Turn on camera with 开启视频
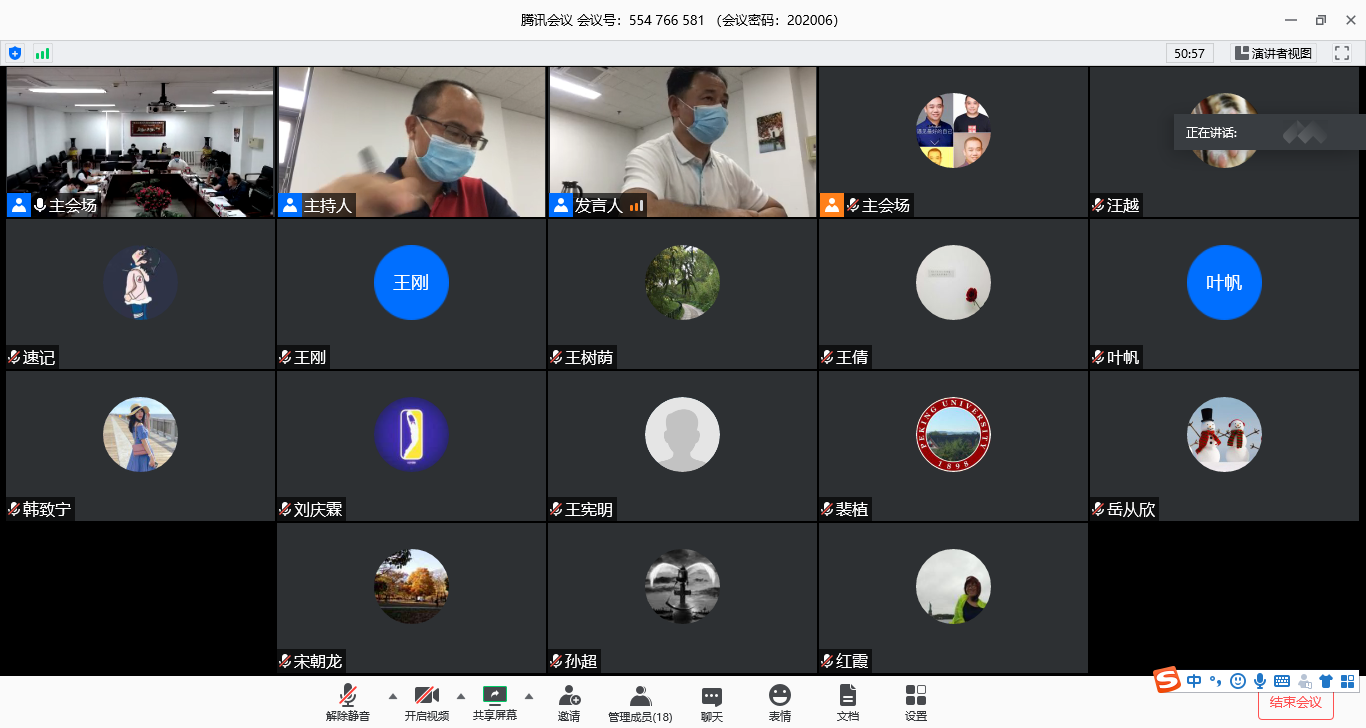 click(427, 702)
